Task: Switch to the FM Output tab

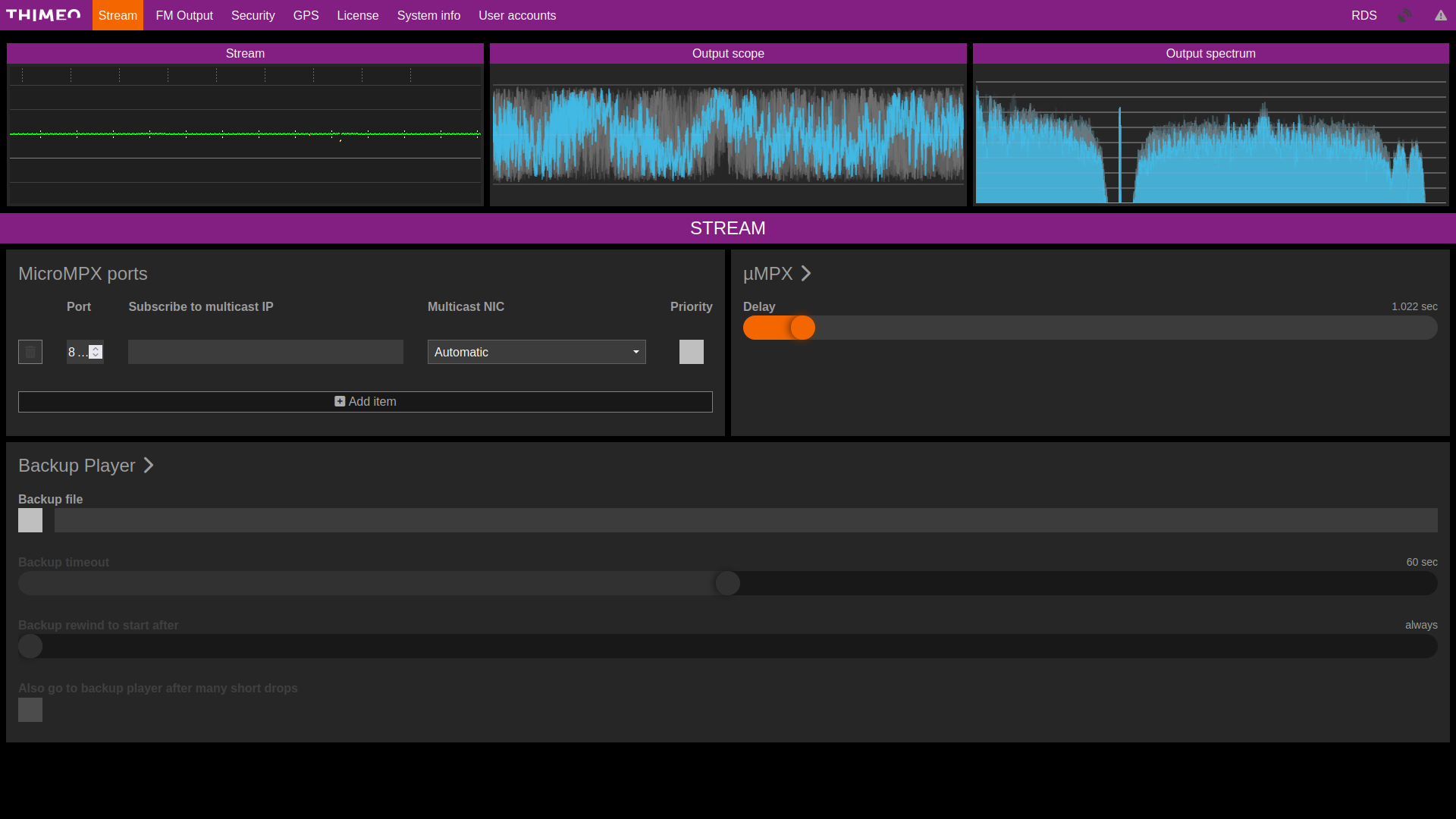Action: coord(184,15)
